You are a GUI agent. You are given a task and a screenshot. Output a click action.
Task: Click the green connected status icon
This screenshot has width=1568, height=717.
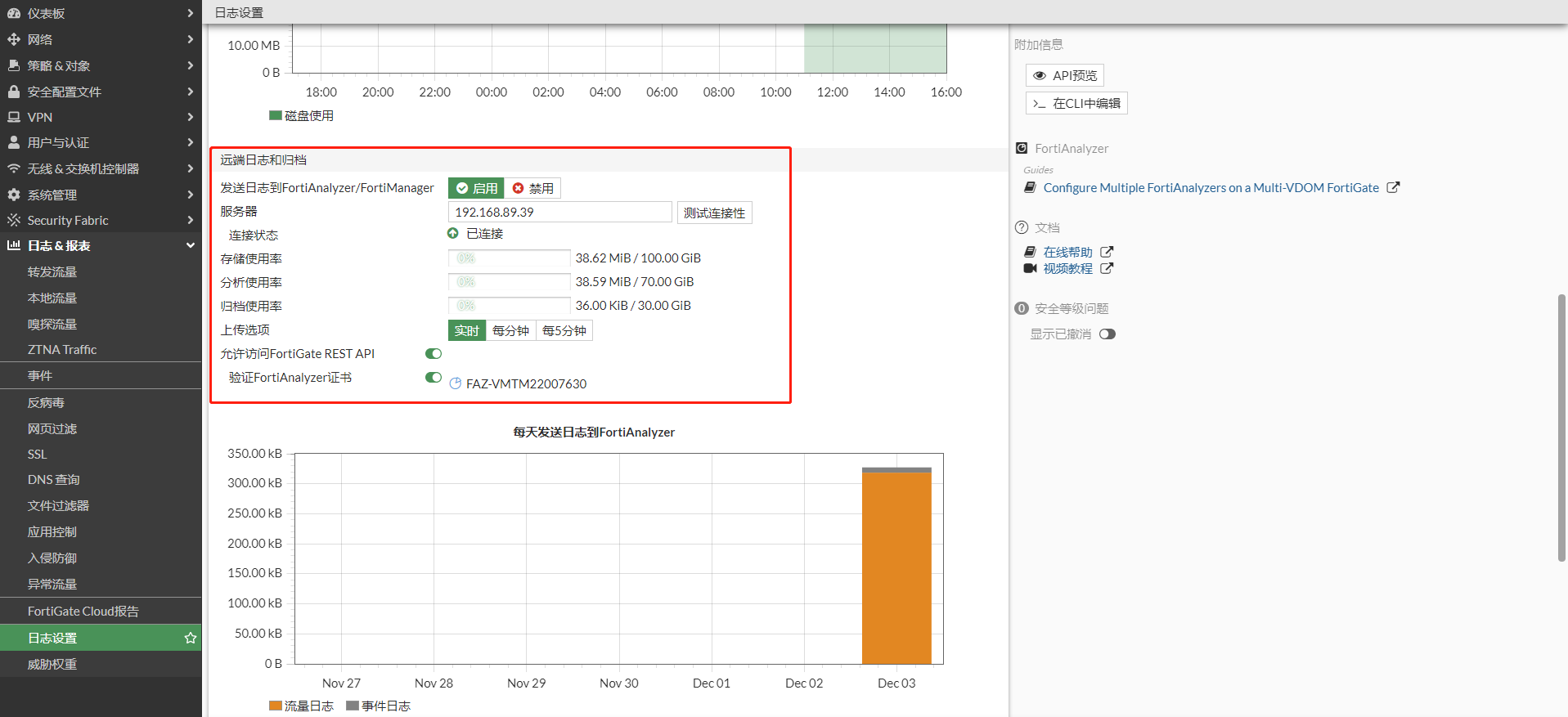453,234
